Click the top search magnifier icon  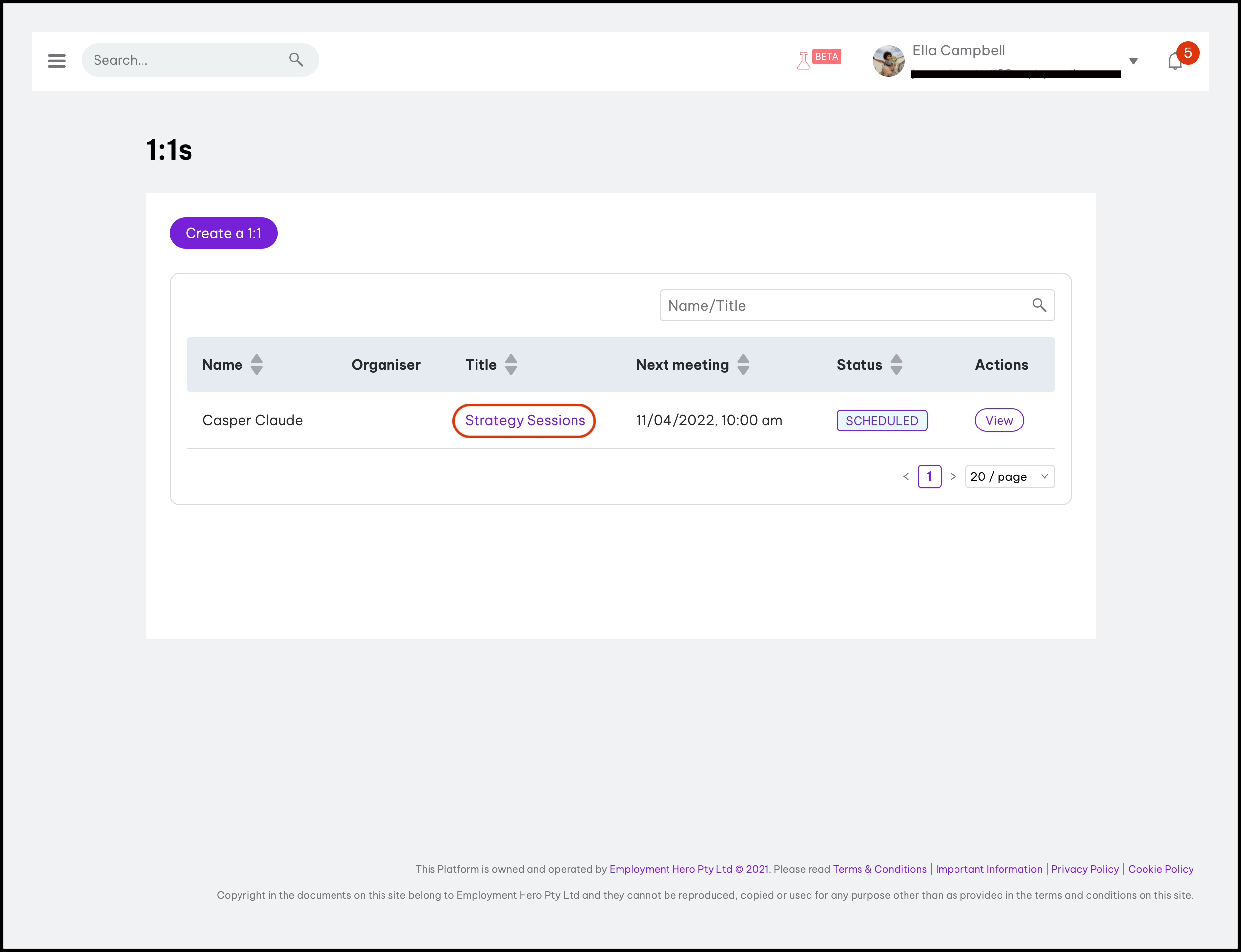coord(296,59)
